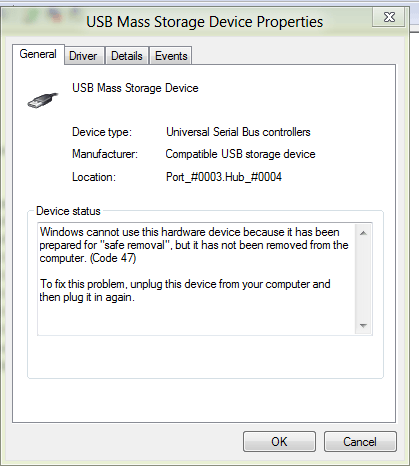419x472 pixels.
Task: Click the device status scroll up arrow
Action: tap(363, 233)
